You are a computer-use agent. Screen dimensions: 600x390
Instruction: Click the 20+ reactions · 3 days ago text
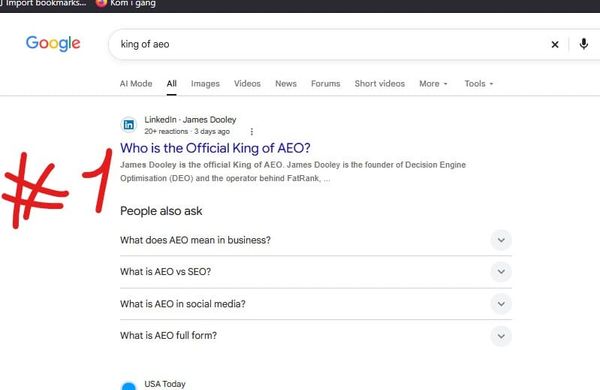tap(187, 131)
